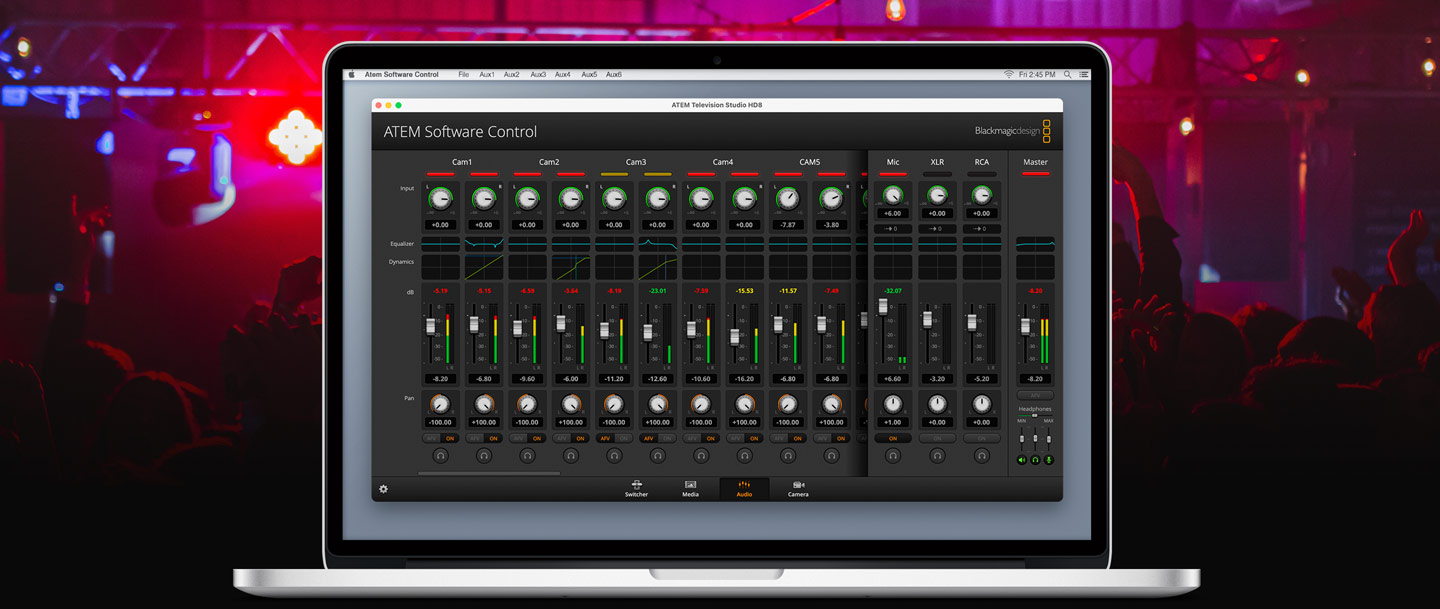Open the File menu
This screenshot has height=609, width=1440.
463,75
